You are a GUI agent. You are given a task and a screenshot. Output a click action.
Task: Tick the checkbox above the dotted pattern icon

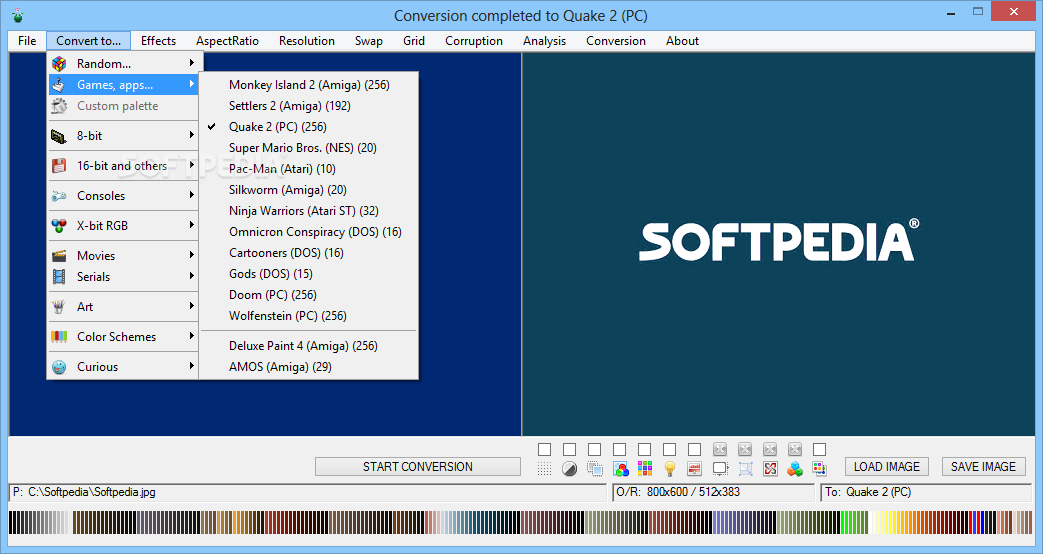544,450
